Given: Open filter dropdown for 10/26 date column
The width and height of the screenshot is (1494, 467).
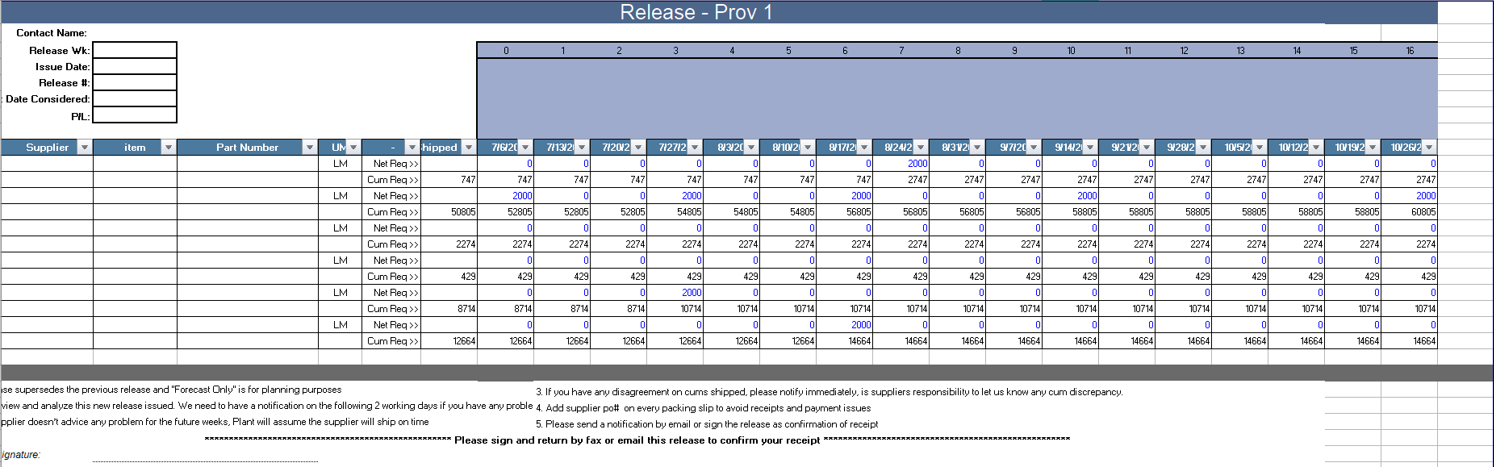Looking at the screenshot, I should pyautogui.click(x=1428, y=148).
